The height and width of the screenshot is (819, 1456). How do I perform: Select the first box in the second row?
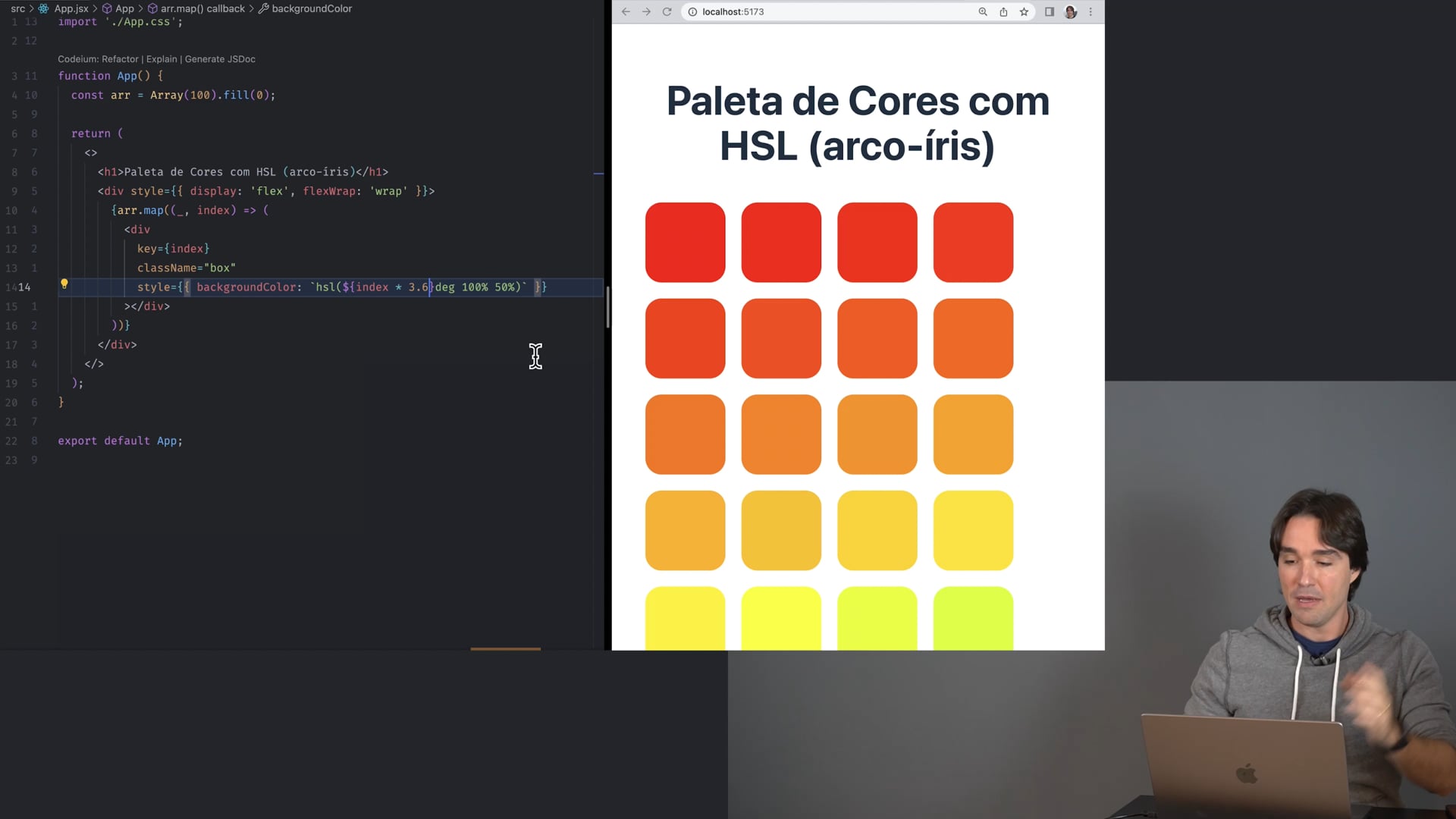click(x=686, y=338)
